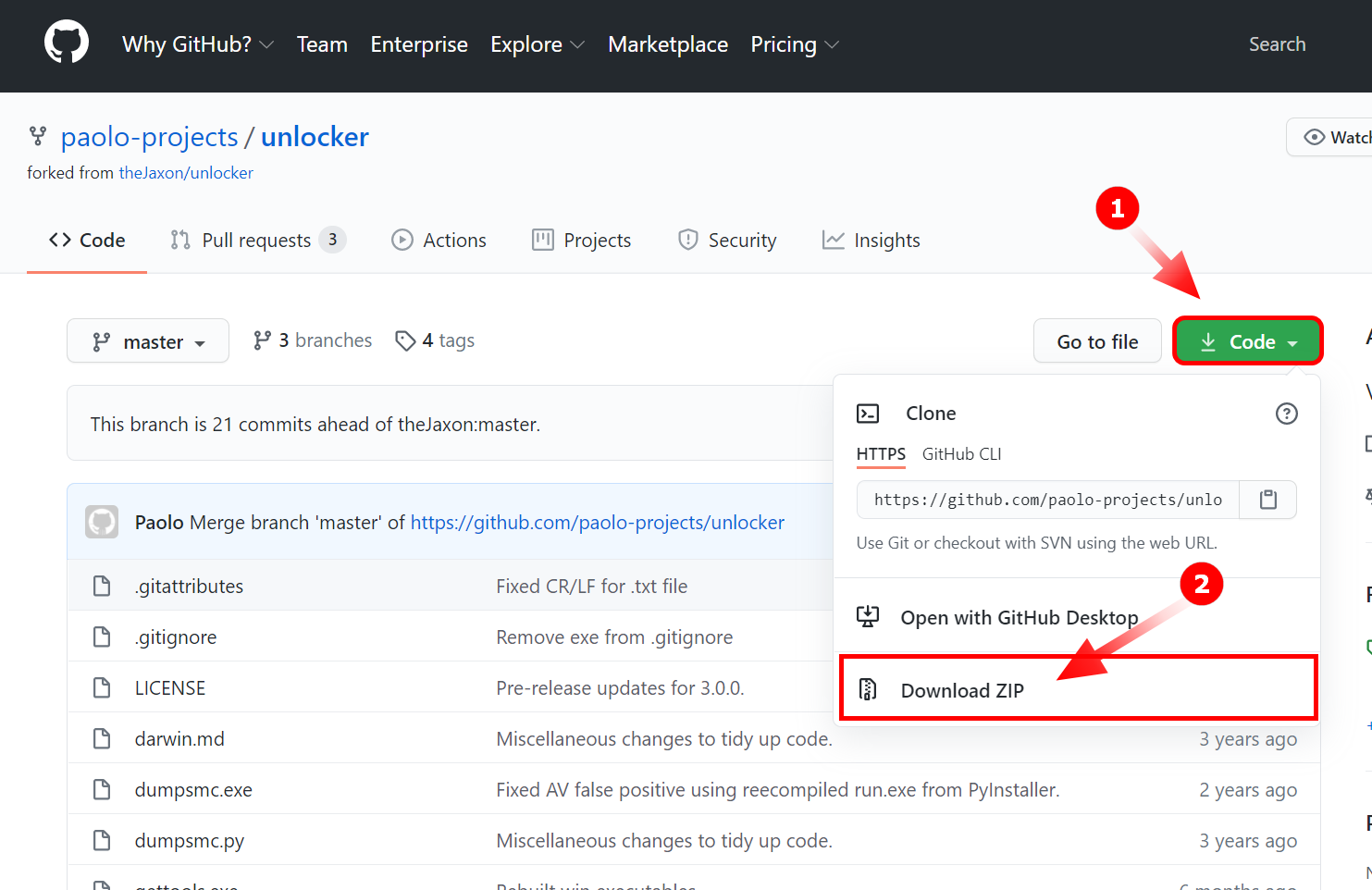Image resolution: width=1372 pixels, height=890 pixels.
Task: Click the pull requests count badge 3
Action: (332, 240)
